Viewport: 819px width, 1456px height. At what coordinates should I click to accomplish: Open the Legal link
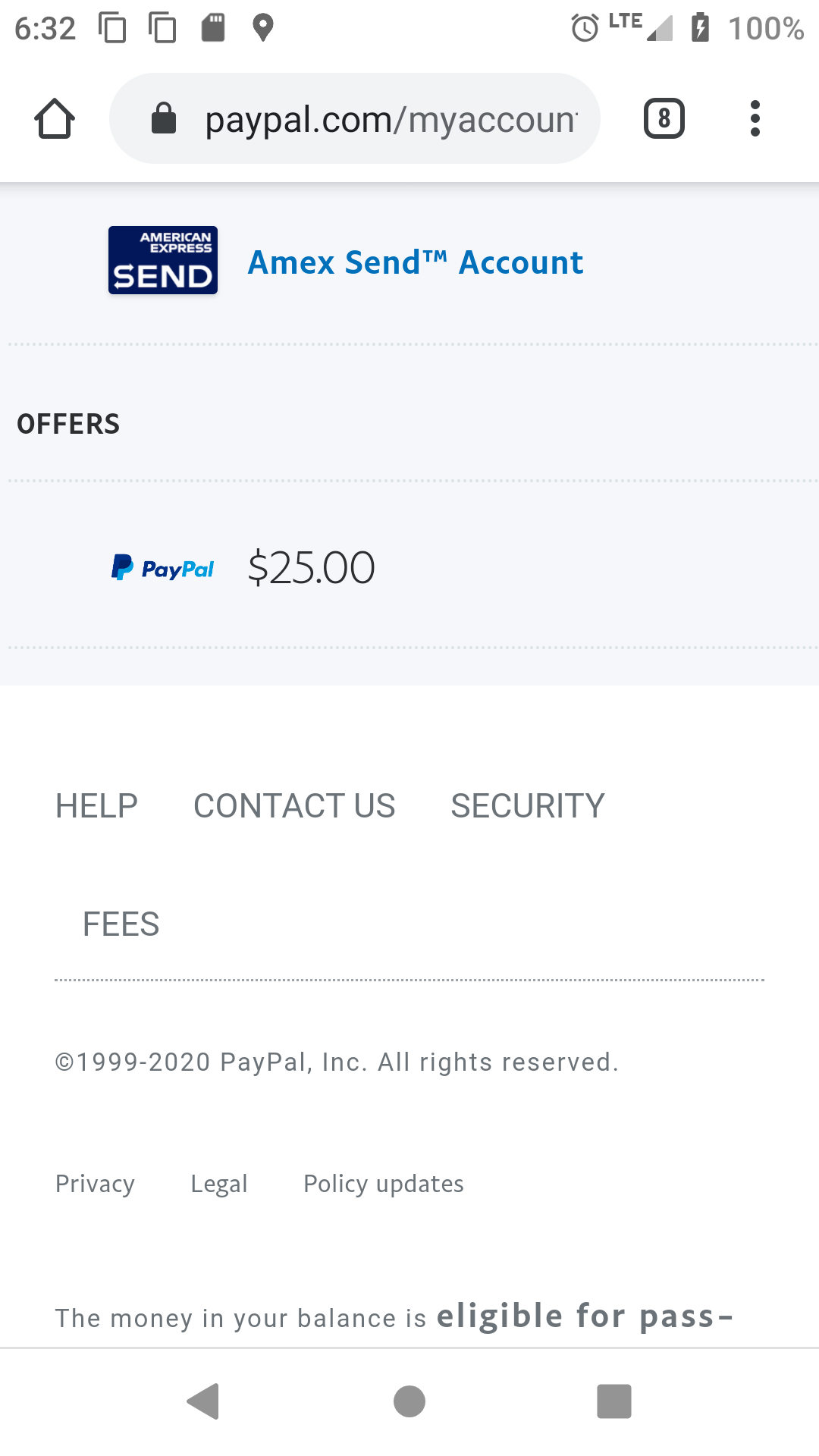(x=219, y=1184)
